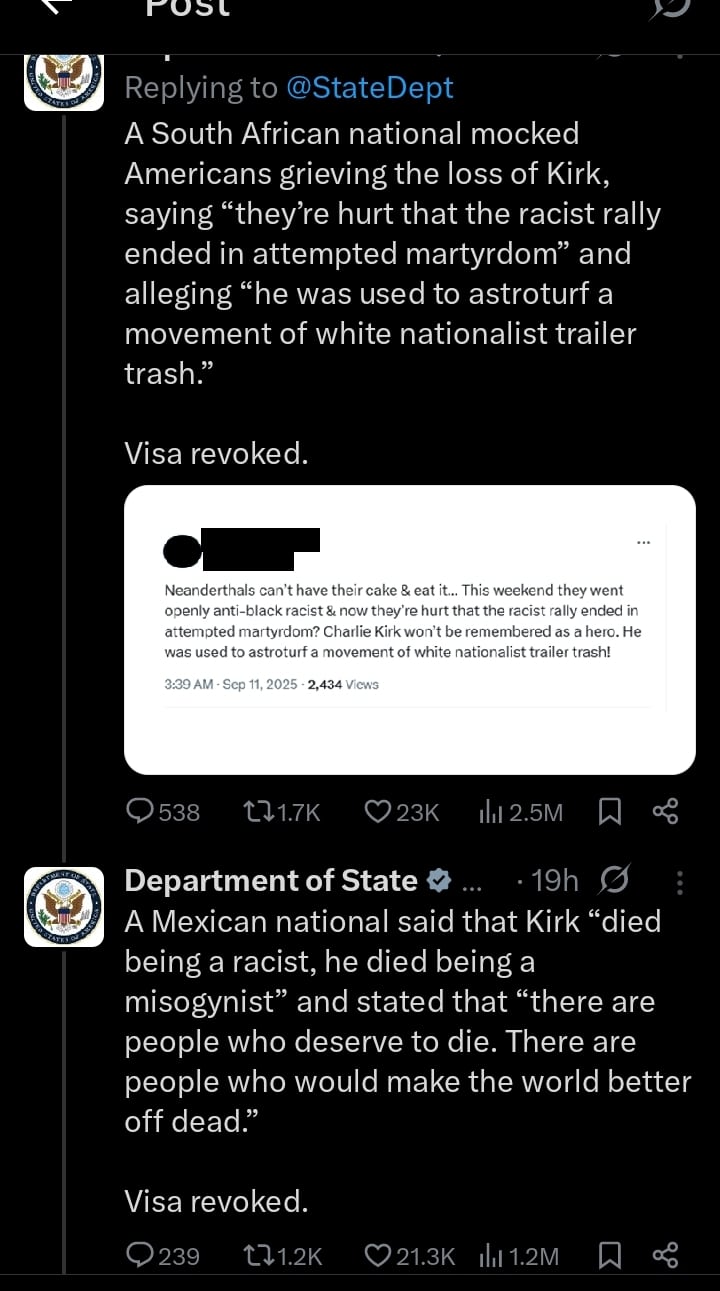Open the @StateDept profile link
The image size is (720, 1291).
coord(369,88)
